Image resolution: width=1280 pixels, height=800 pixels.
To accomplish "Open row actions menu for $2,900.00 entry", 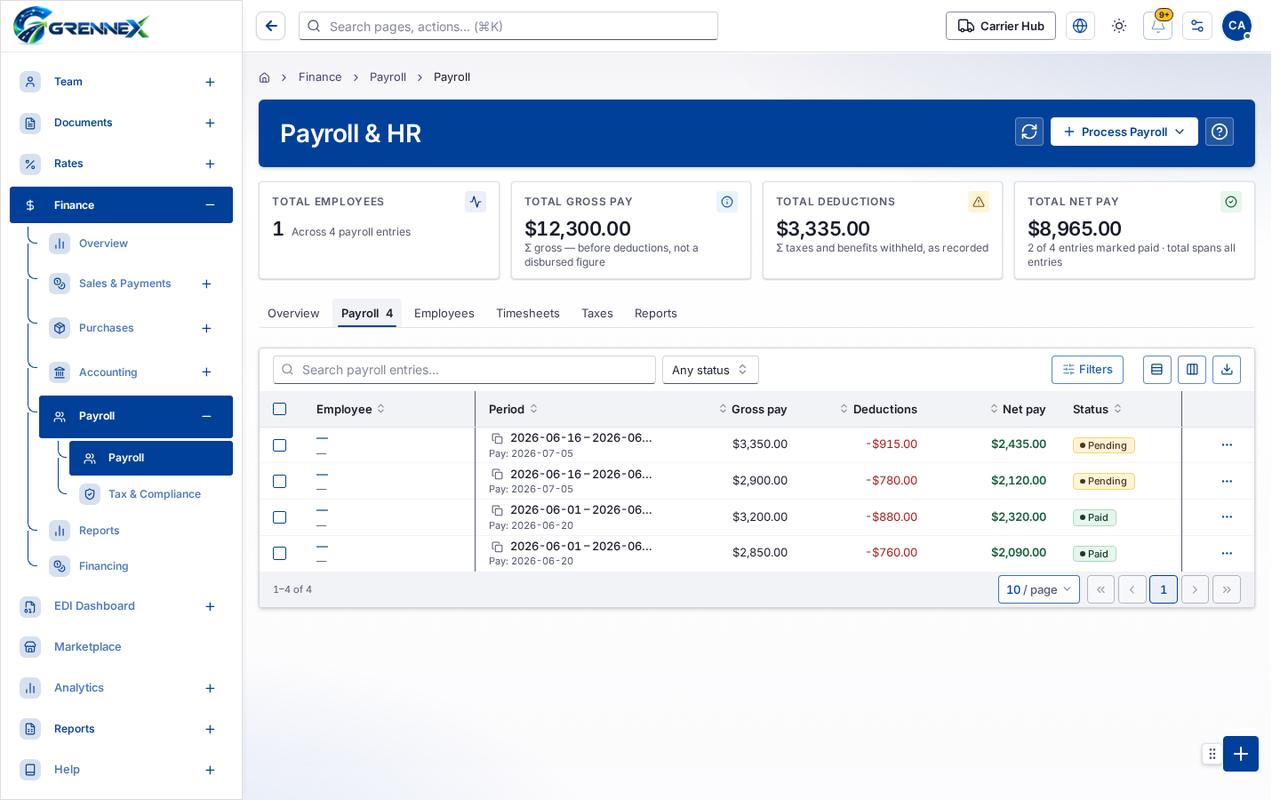I will pos(1227,481).
